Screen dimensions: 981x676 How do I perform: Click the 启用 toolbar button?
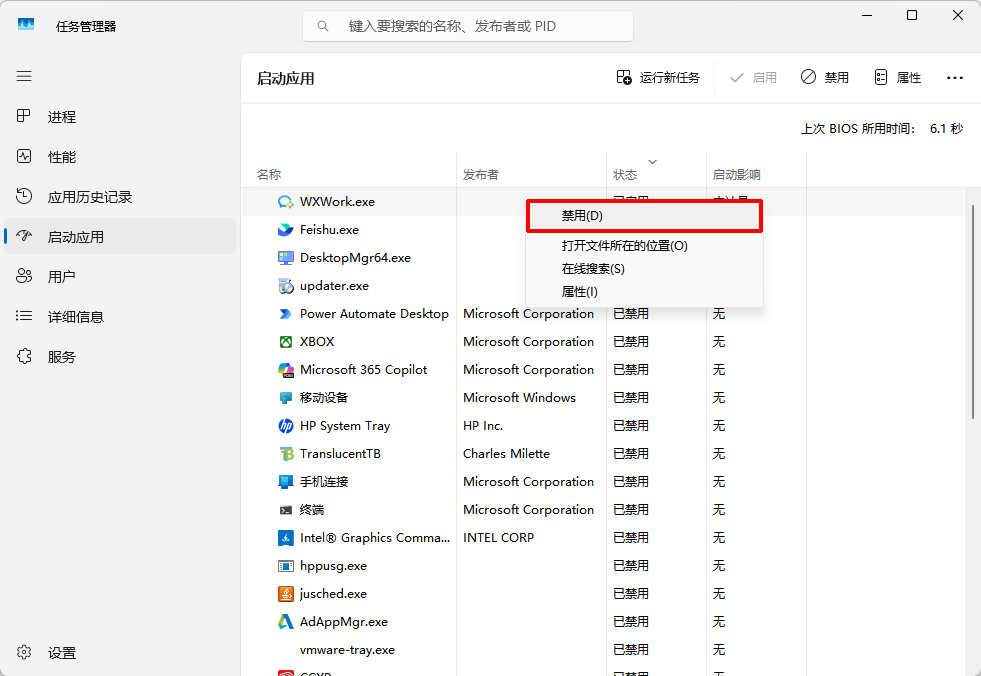tap(753, 78)
